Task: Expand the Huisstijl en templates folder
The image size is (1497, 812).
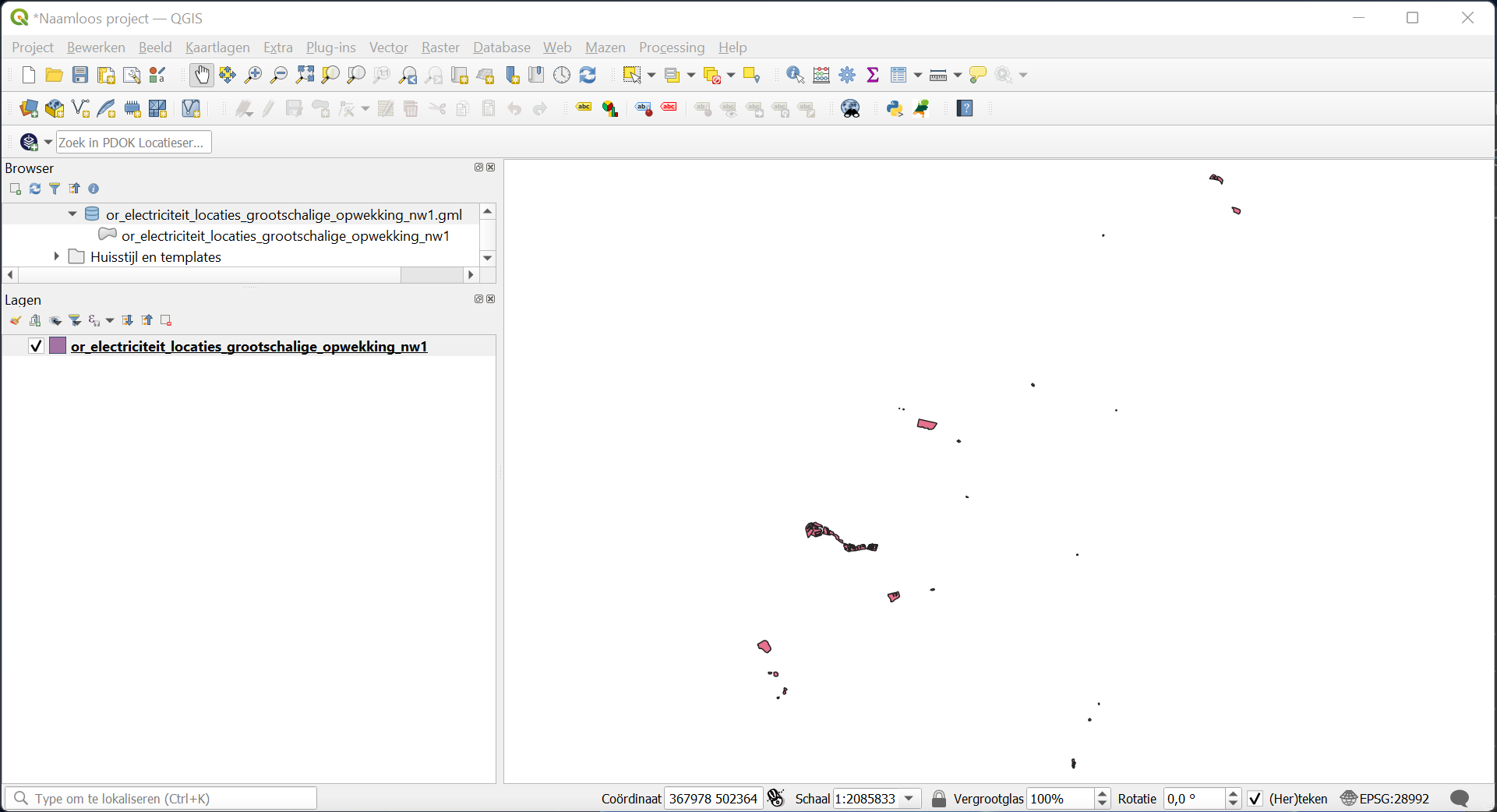Action: pos(56,256)
